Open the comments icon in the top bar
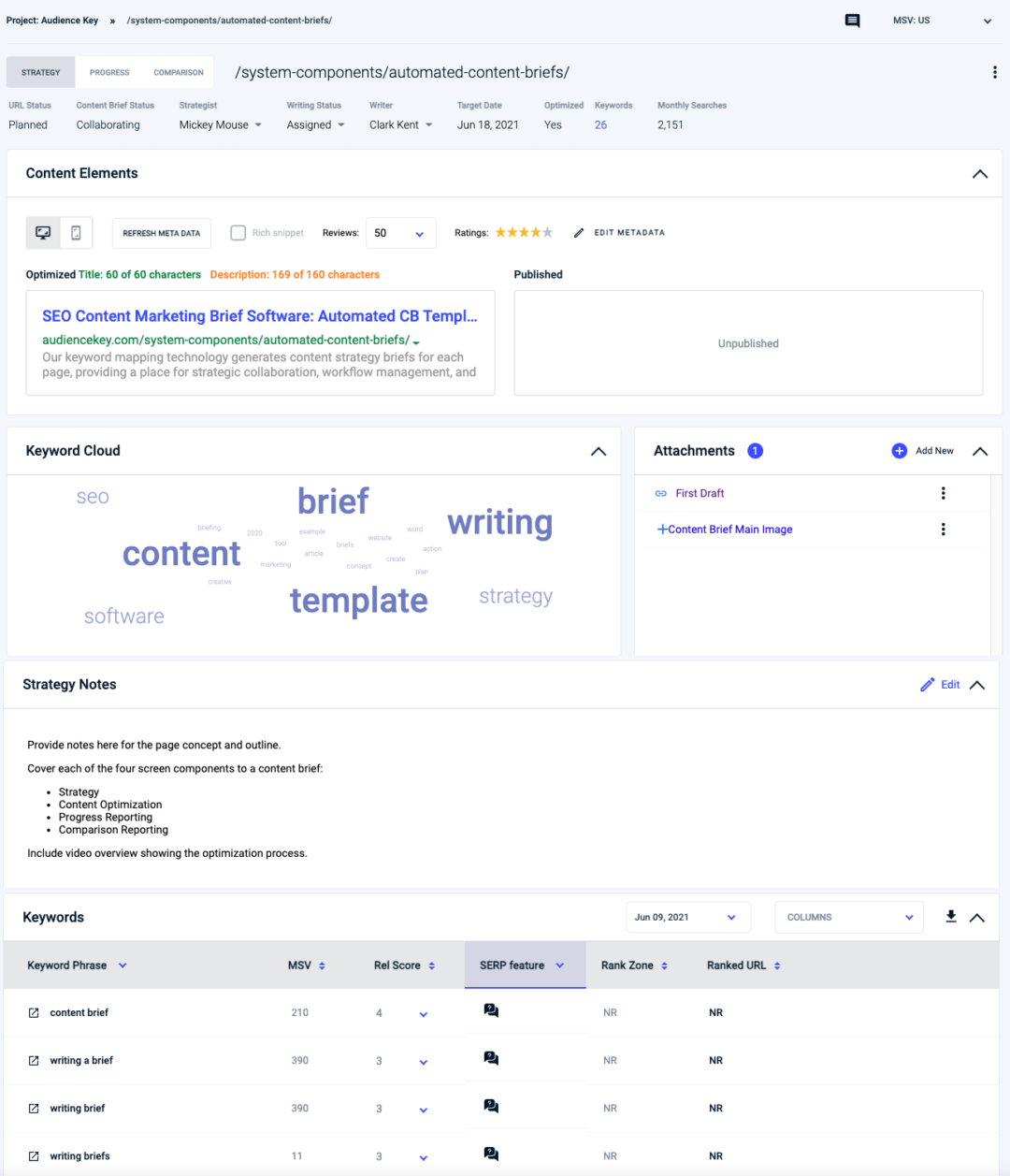 coord(852,20)
